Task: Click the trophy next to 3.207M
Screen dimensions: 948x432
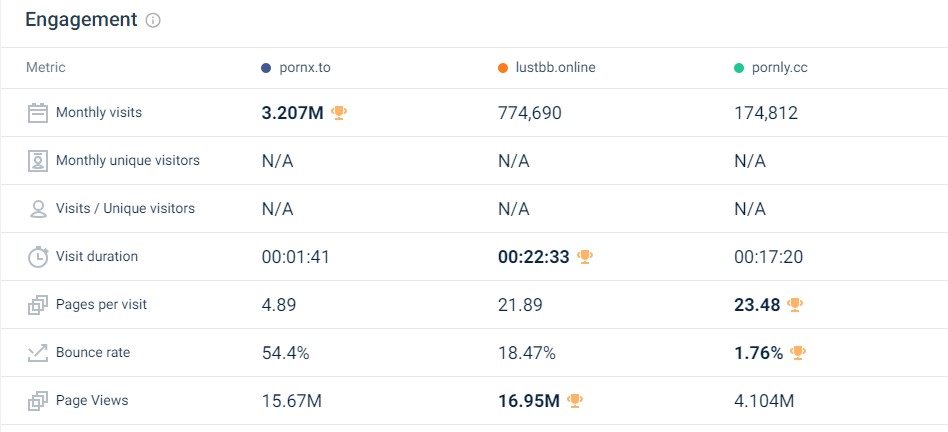Action: point(339,112)
